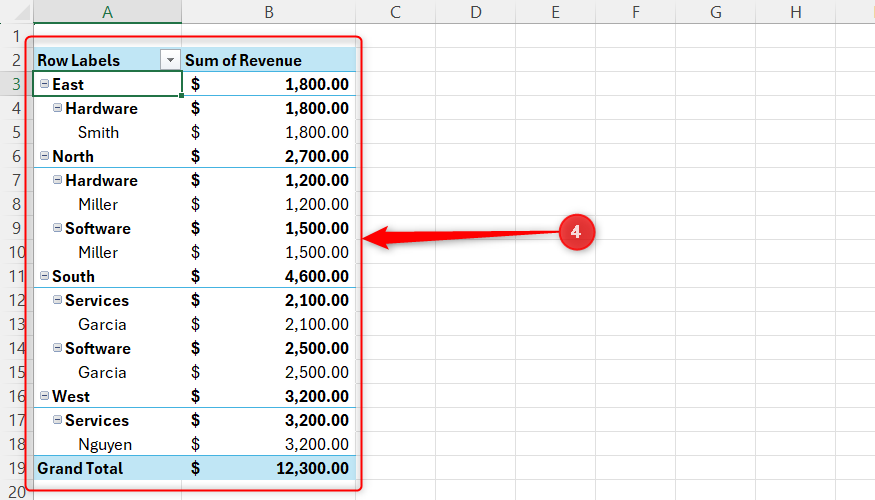875x500 pixels.
Task: Collapse the West region group
Action: (x=45, y=396)
